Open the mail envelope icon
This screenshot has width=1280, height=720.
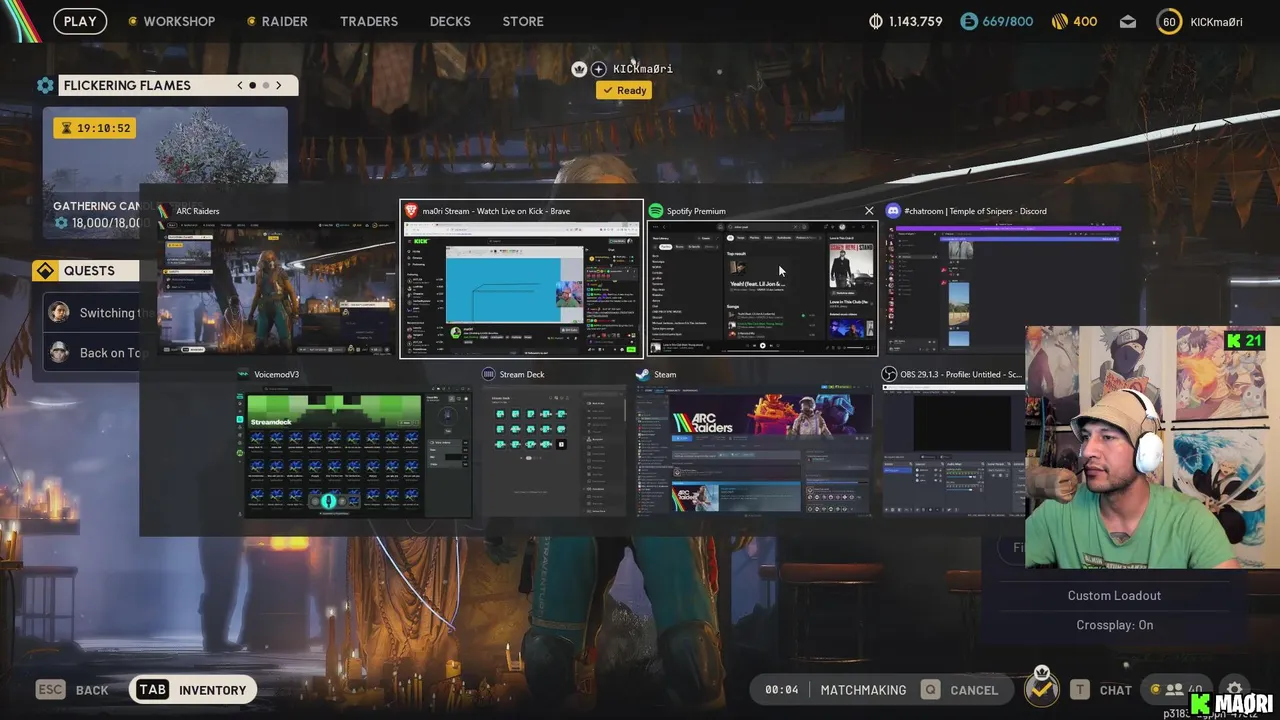pyautogui.click(x=1128, y=21)
